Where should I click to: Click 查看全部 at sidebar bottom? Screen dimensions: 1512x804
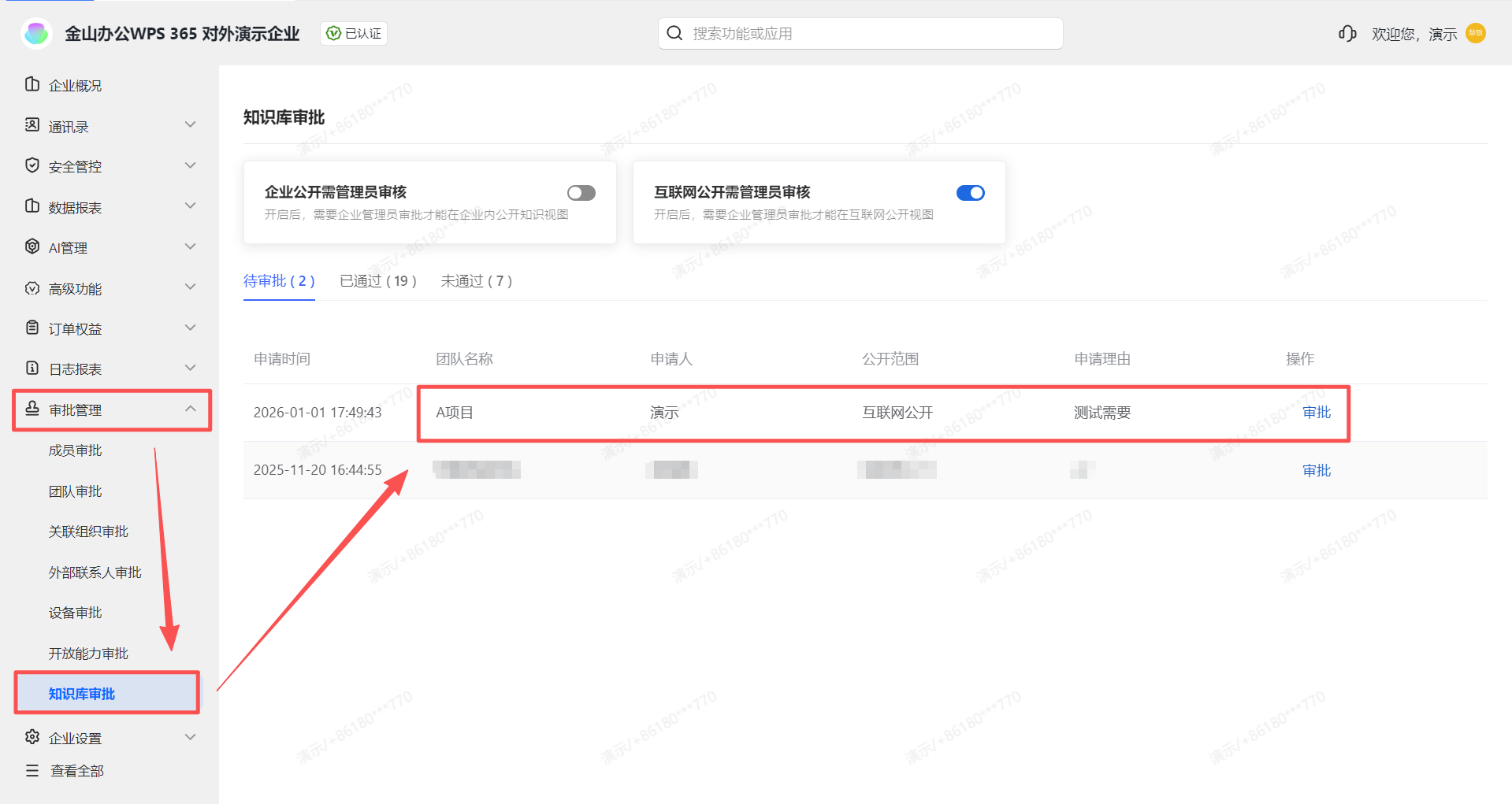tap(77, 771)
